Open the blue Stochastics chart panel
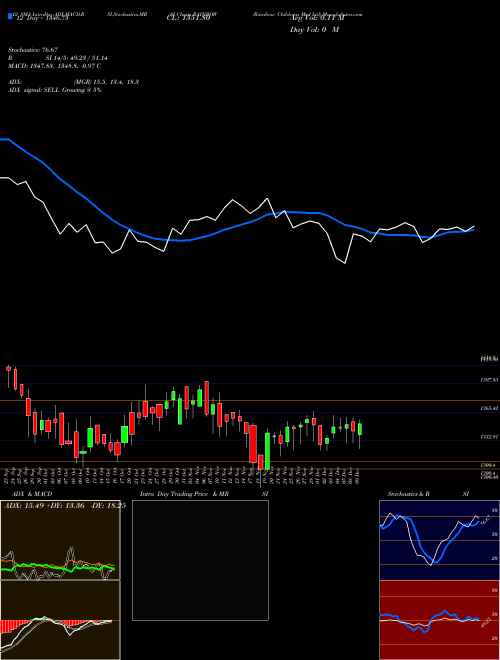Viewport: 500px width, 660px height. click(x=439, y=540)
